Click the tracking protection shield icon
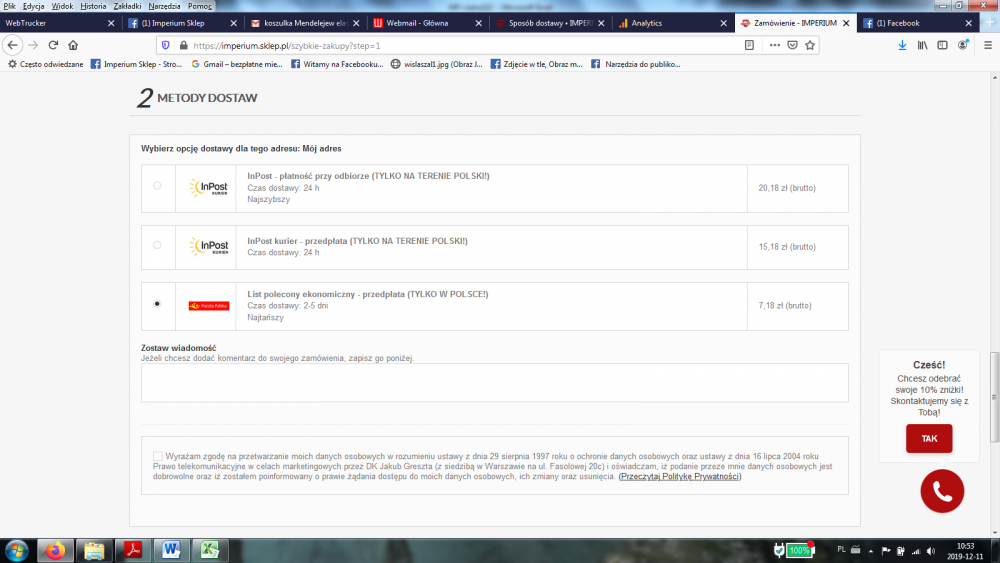This screenshot has height=563, width=1000. click(x=166, y=45)
